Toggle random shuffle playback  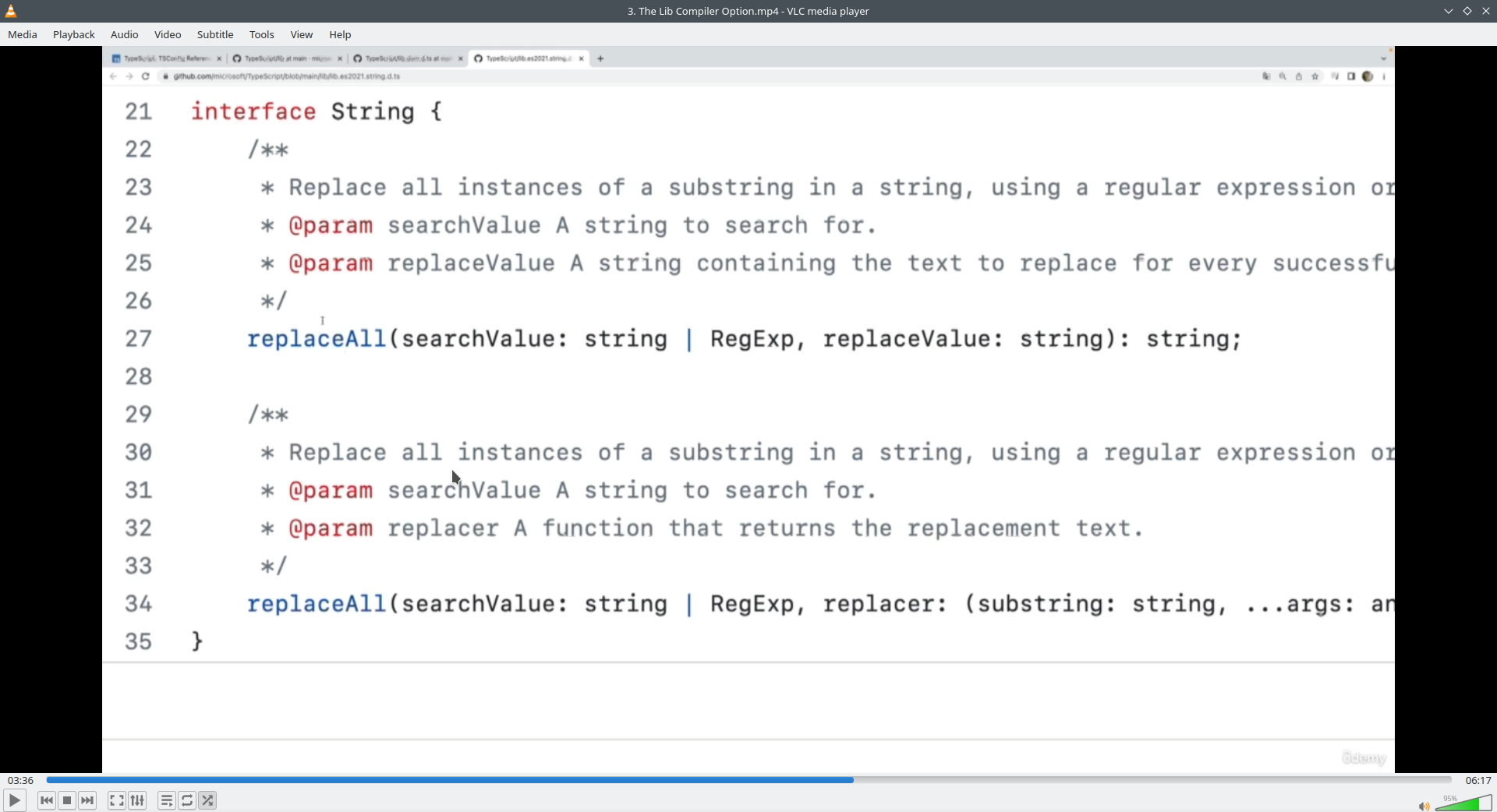(207, 800)
